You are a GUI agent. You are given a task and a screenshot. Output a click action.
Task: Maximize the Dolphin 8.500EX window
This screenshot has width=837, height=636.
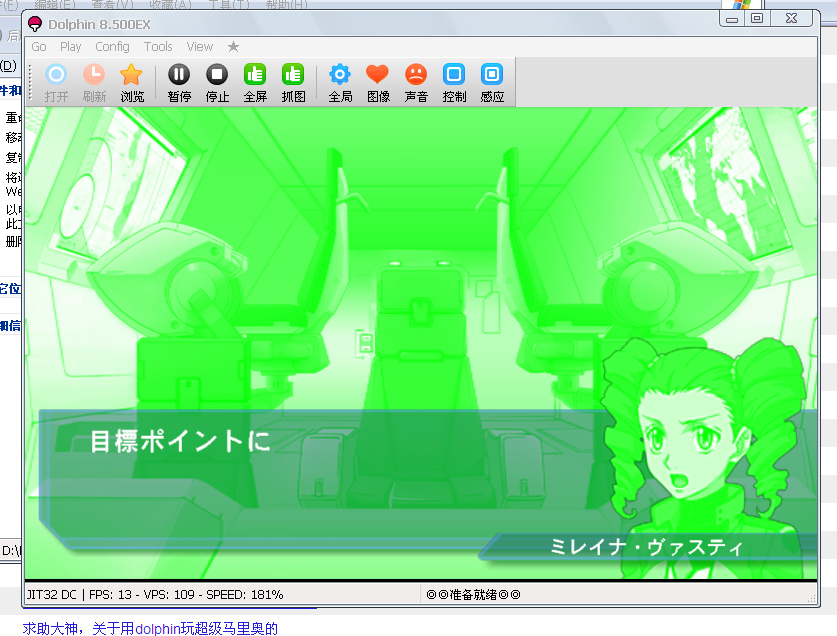[x=757, y=18]
